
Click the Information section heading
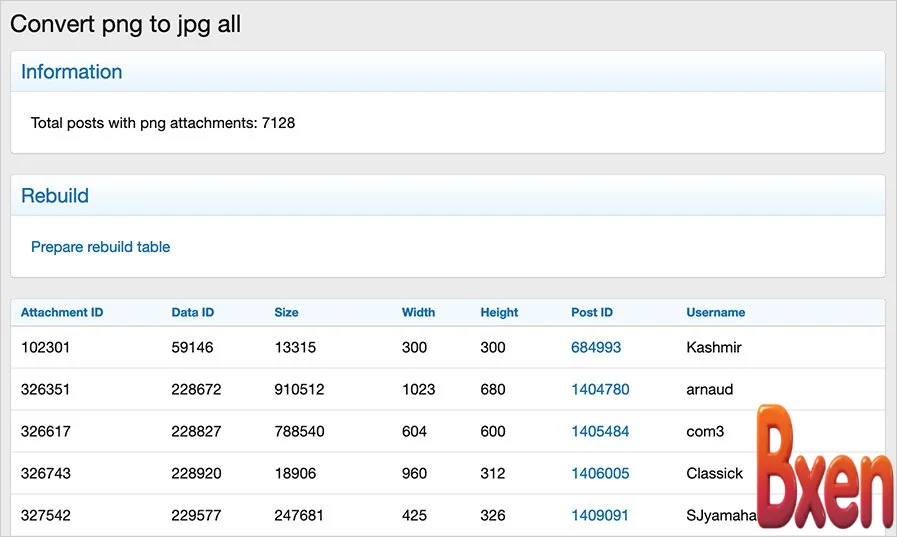click(x=72, y=72)
